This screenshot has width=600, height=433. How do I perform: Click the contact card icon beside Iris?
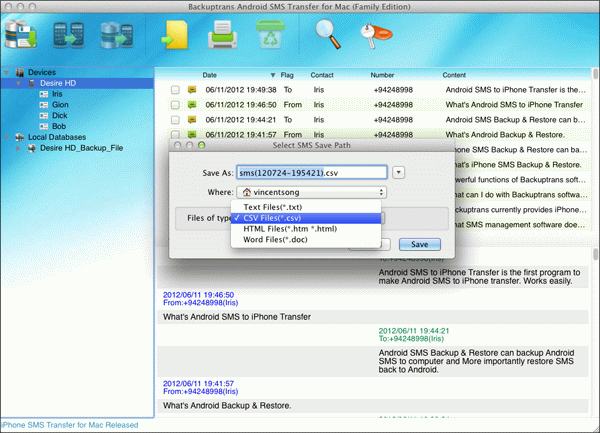[44, 94]
